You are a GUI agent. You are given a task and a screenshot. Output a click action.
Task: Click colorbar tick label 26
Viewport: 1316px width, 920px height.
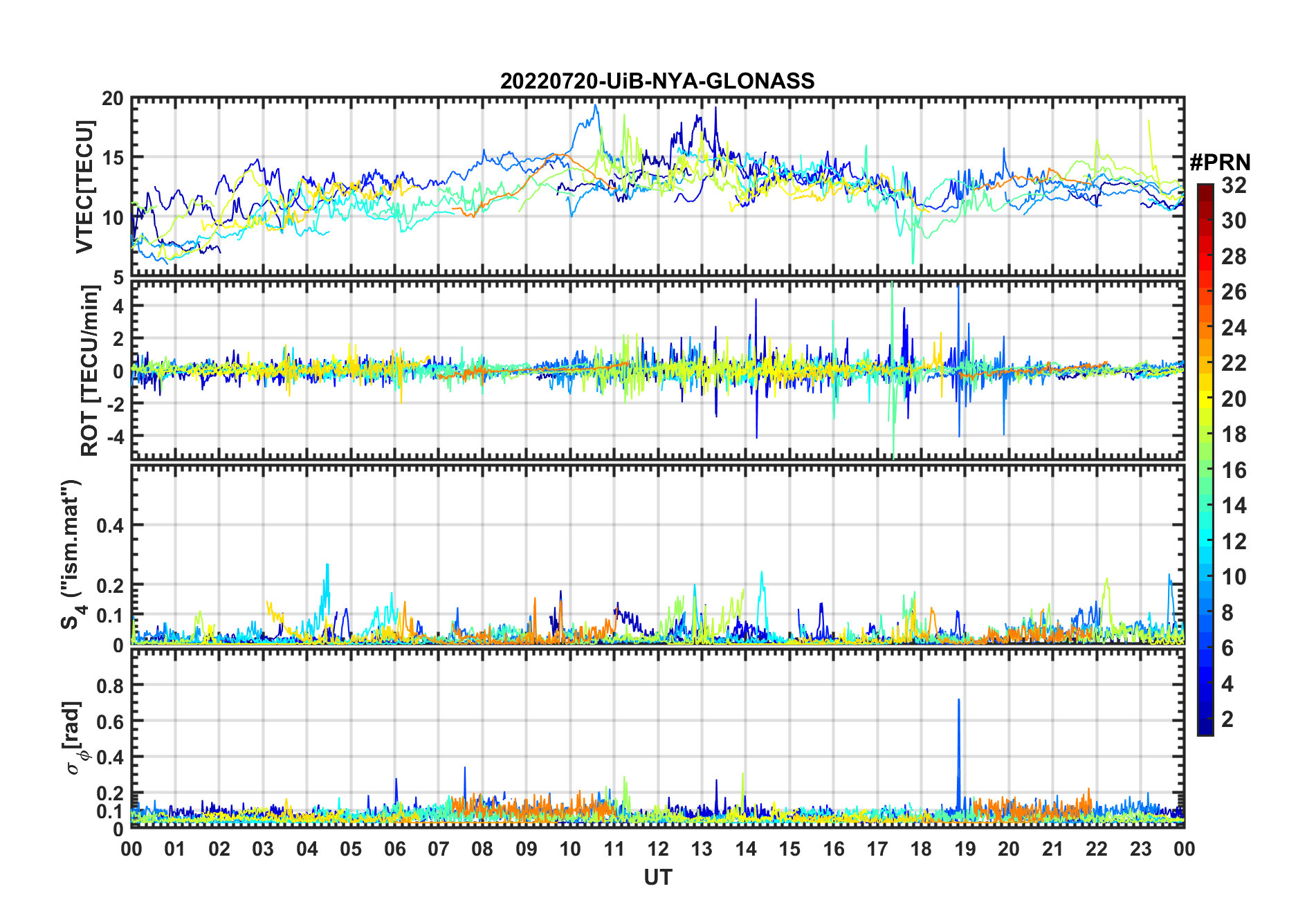pyautogui.click(x=1234, y=291)
